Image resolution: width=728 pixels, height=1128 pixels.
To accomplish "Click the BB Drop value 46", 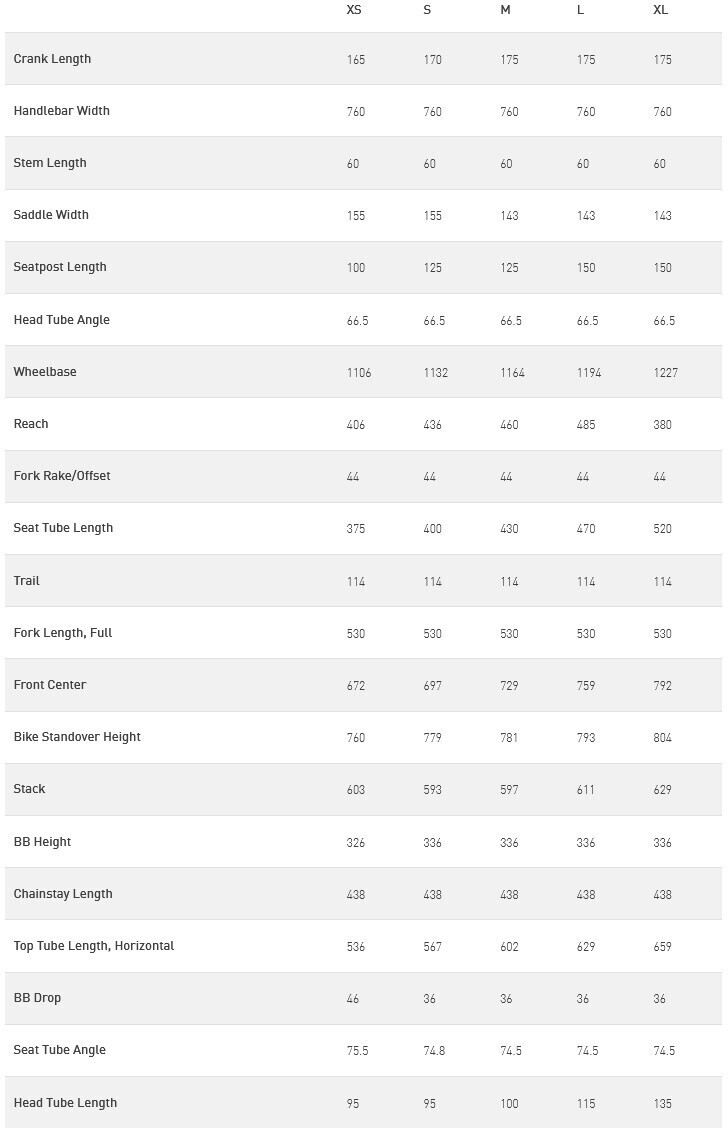I will pyautogui.click(x=353, y=999).
